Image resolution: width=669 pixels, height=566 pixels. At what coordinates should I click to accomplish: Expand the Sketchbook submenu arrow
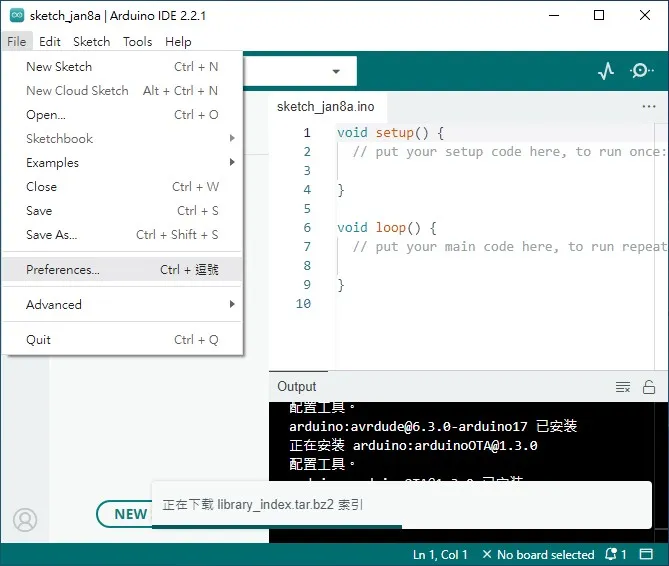(232, 138)
